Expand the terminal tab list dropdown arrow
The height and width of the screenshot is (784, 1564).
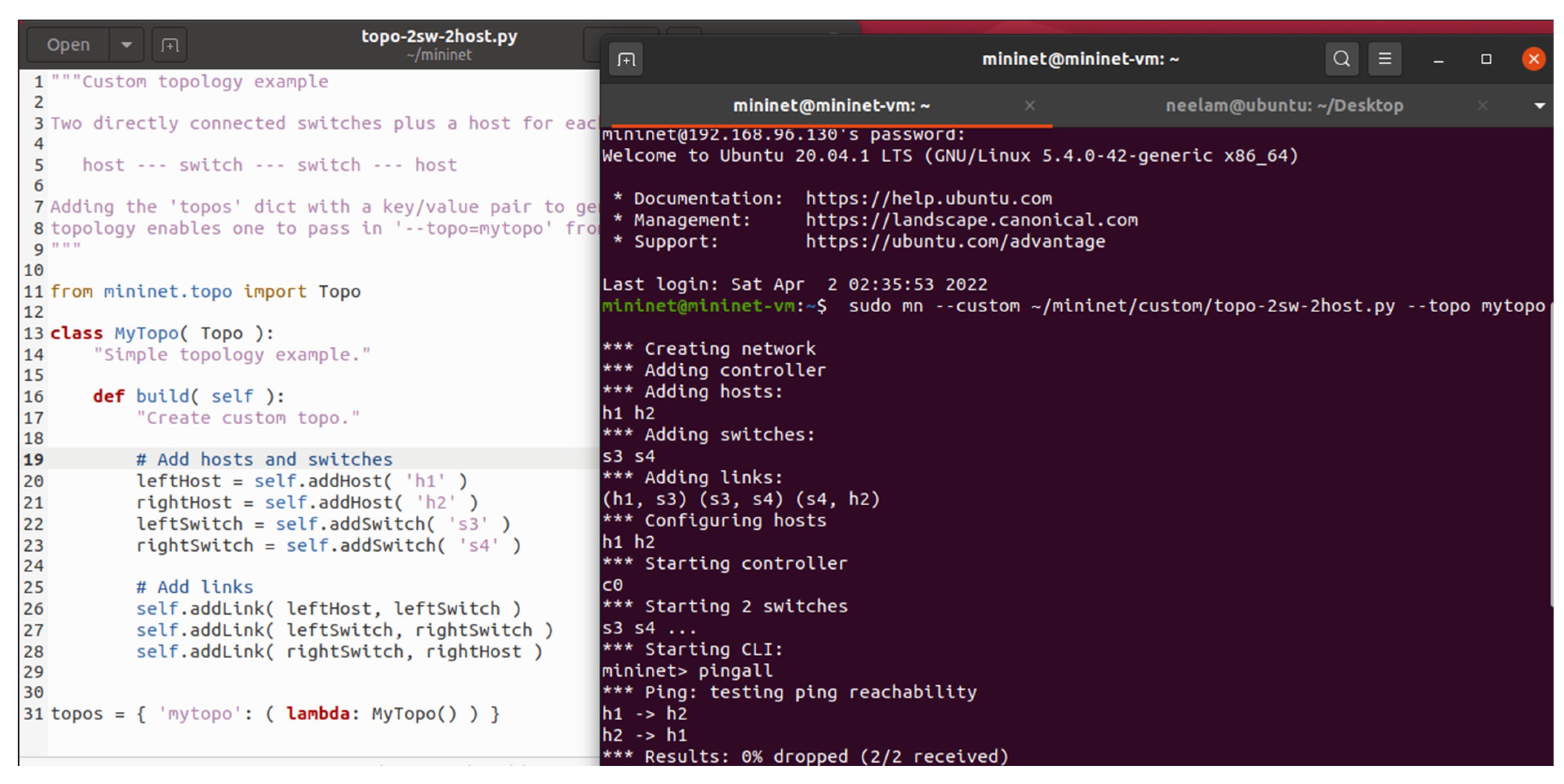click(x=1539, y=106)
